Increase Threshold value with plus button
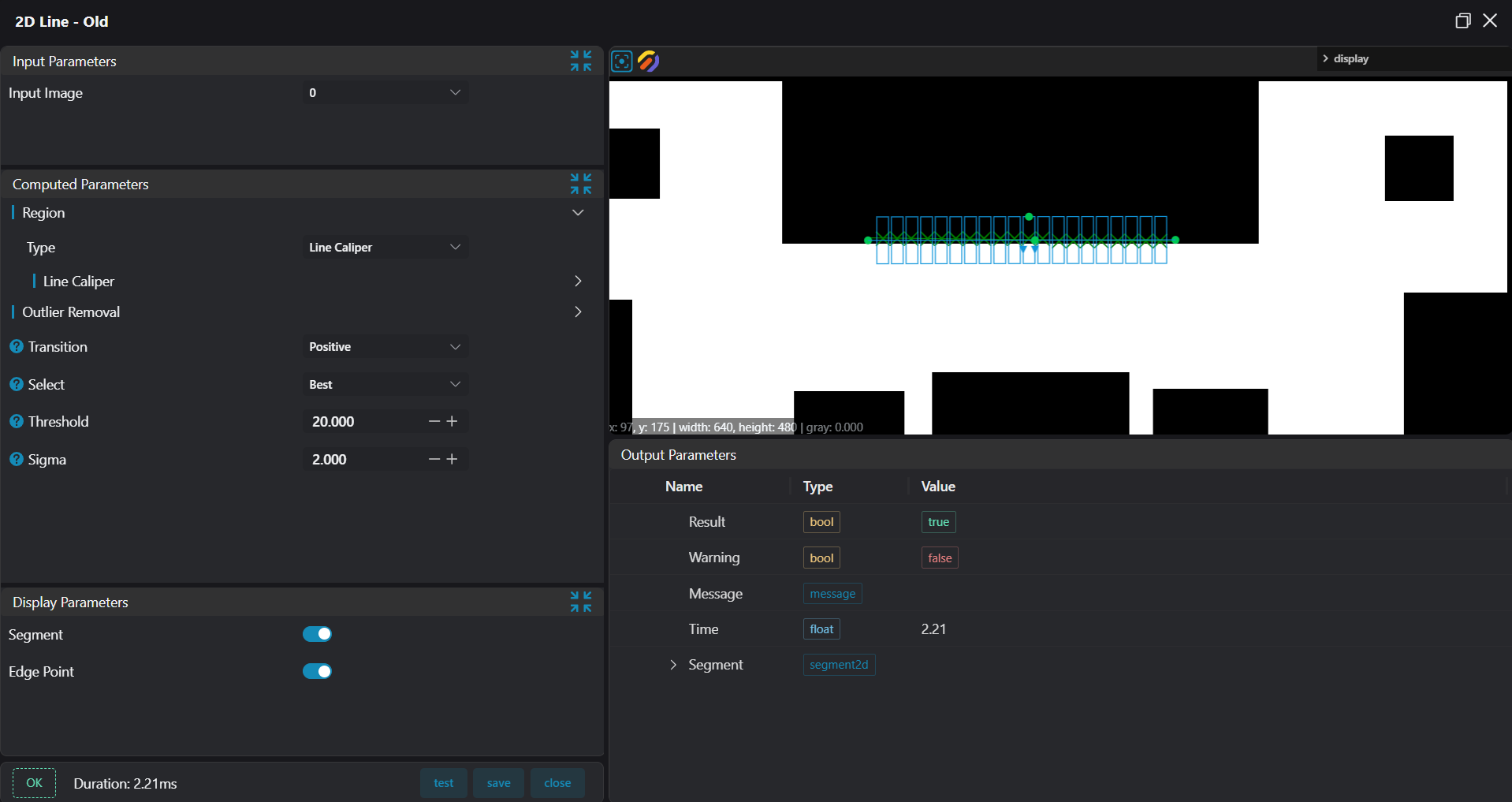This screenshot has width=1512, height=802. pyautogui.click(x=452, y=422)
